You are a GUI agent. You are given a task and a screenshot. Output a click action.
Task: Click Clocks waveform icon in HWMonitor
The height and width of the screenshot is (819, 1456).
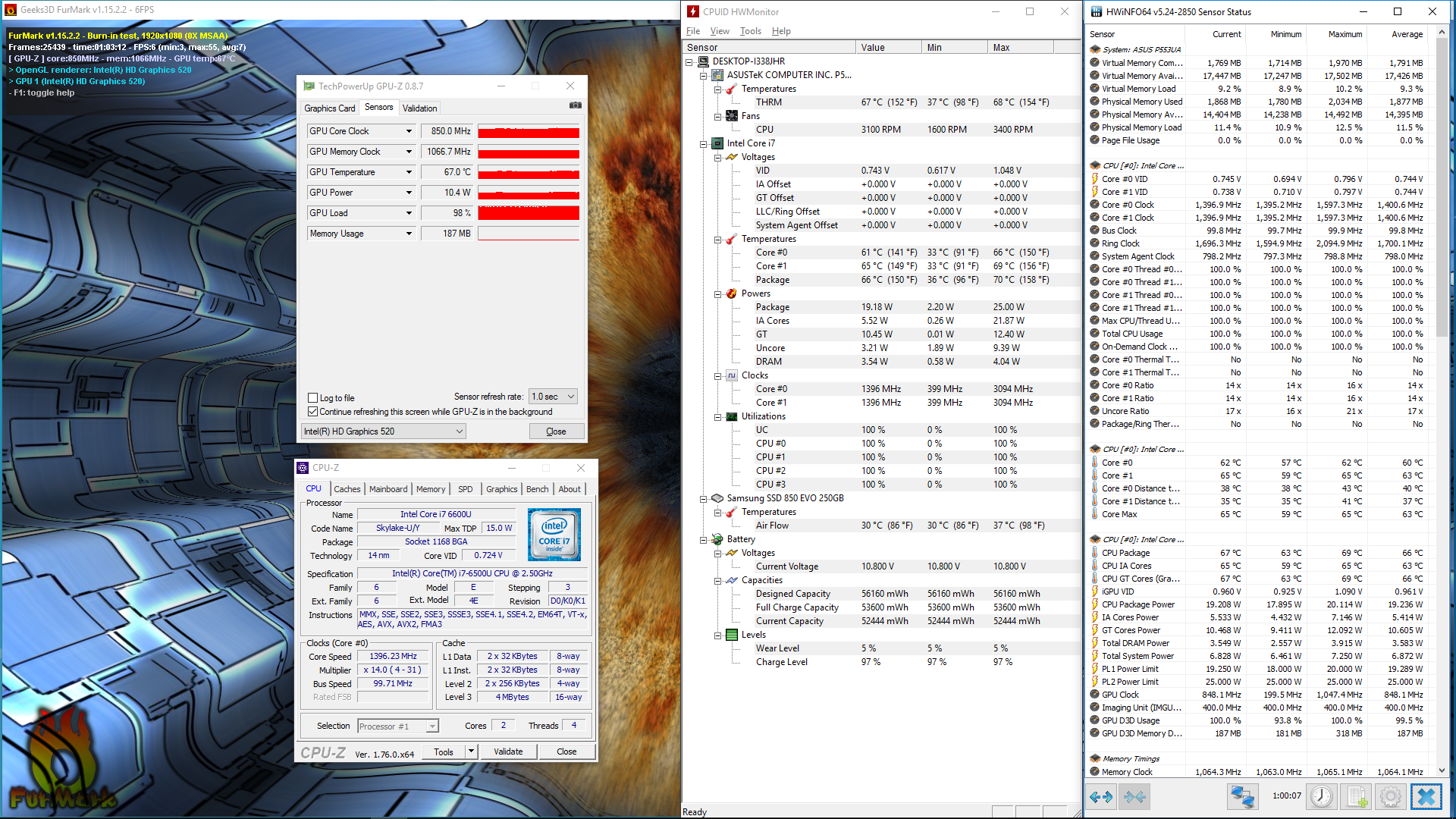click(x=732, y=375)
